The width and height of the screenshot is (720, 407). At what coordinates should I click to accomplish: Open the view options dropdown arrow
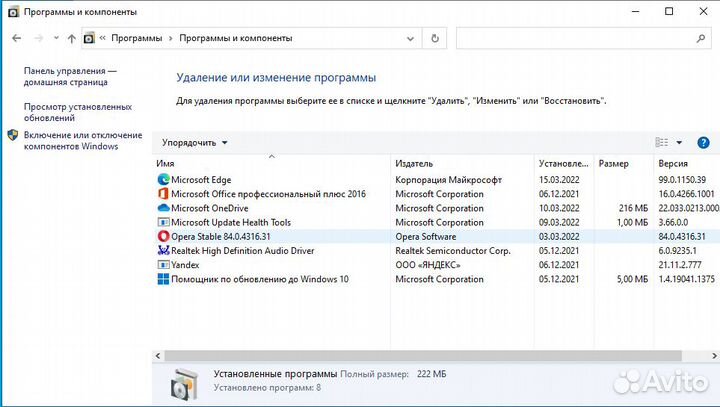coord(679,142)
